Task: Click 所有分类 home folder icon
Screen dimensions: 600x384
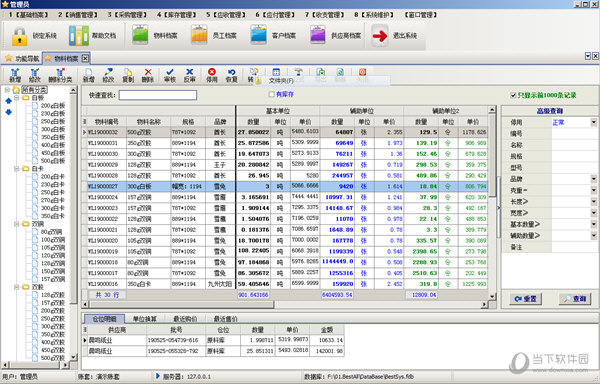Action: 16,90
